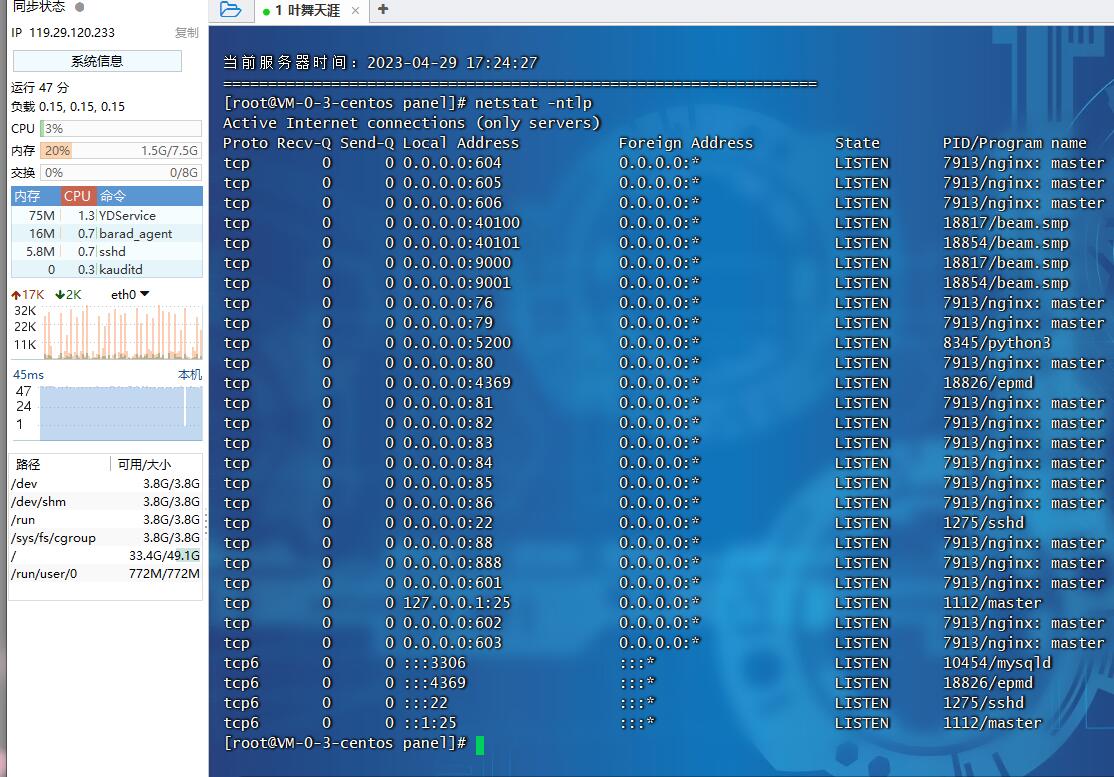Click the network traffic graph
The image size is (1114, 777).
(122, 332)
